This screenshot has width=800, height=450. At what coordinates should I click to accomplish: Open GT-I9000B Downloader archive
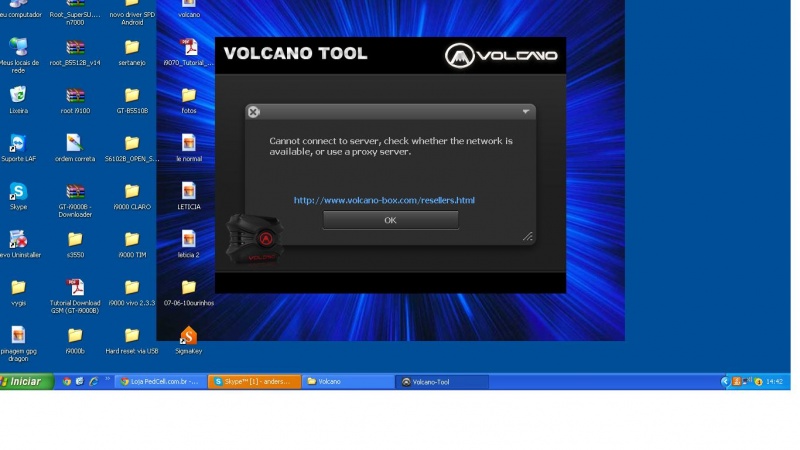pyautogui.click(x=75, y=200)
